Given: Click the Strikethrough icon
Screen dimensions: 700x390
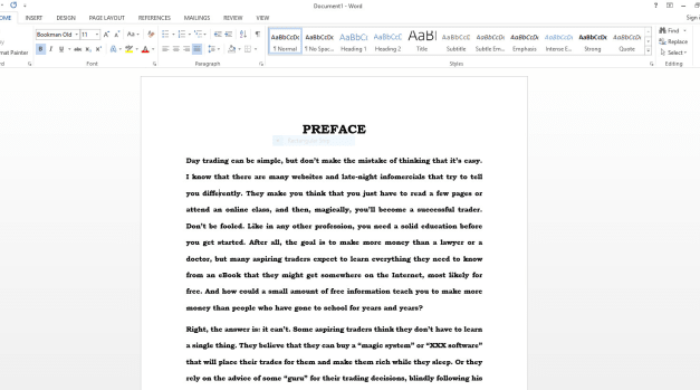Looking at the screenshot, I should point(78,49).
